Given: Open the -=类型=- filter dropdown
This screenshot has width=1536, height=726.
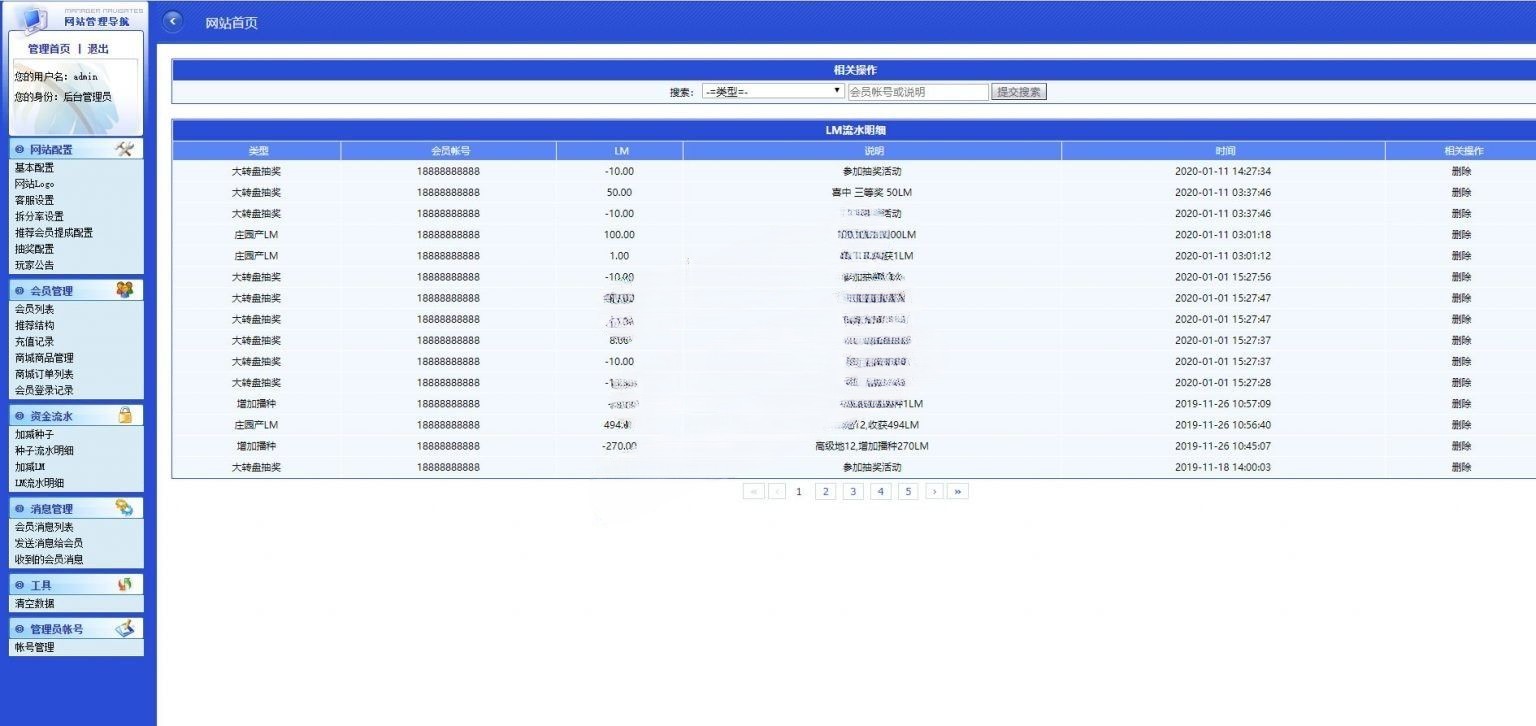Looking at the screenshot, I should point(774,91).
